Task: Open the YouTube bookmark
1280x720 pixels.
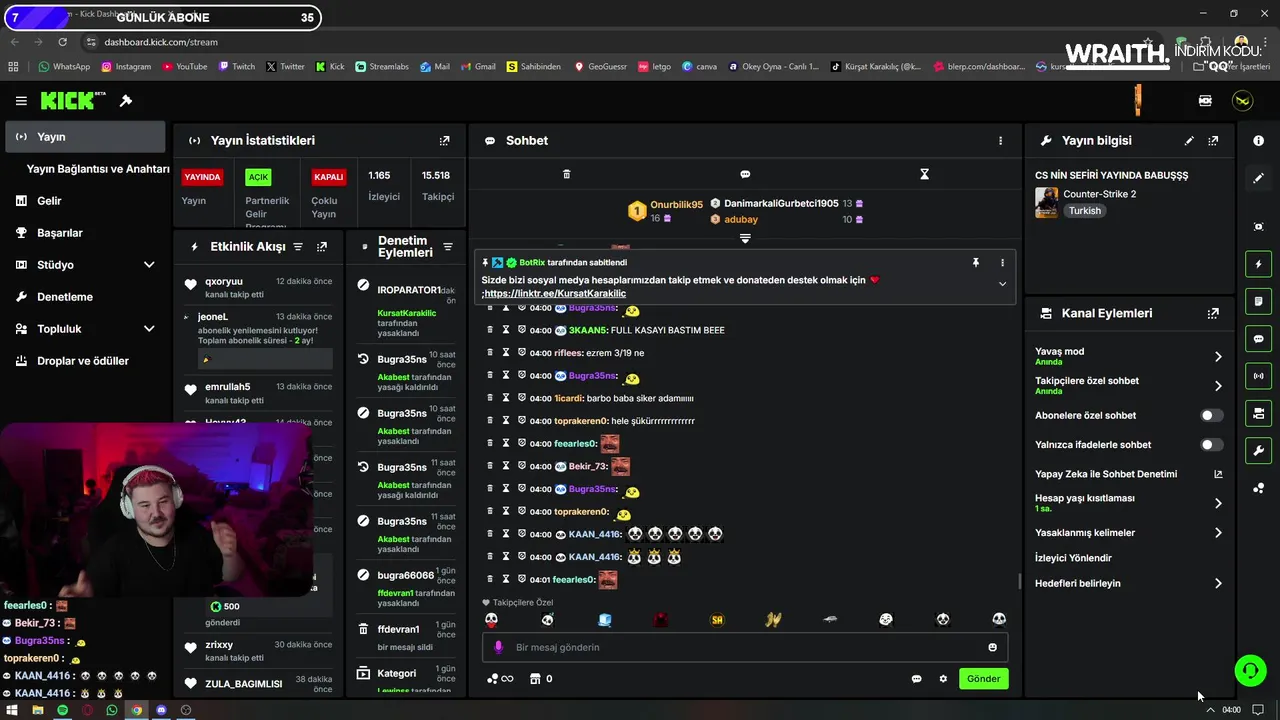Action: (184, 67)
